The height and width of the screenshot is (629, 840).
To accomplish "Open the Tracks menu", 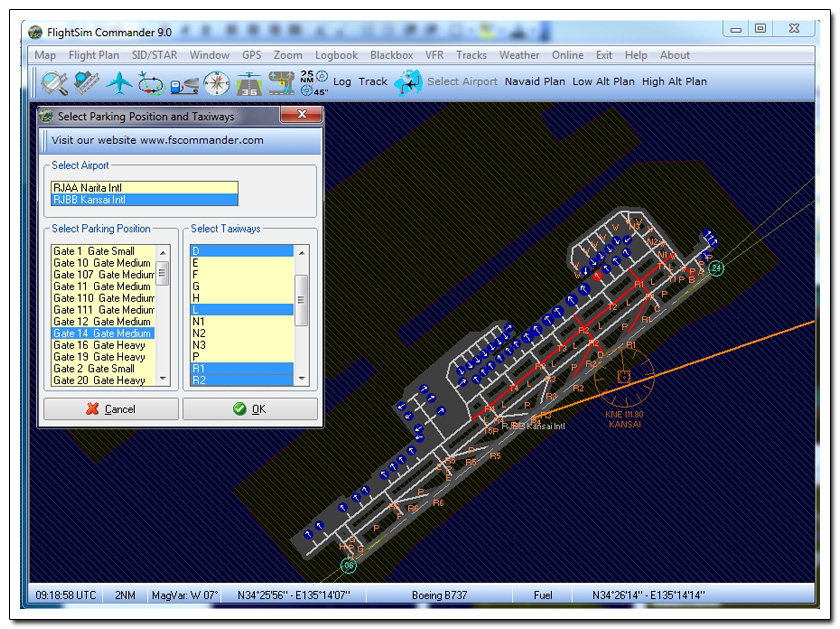I will (471, 55).
